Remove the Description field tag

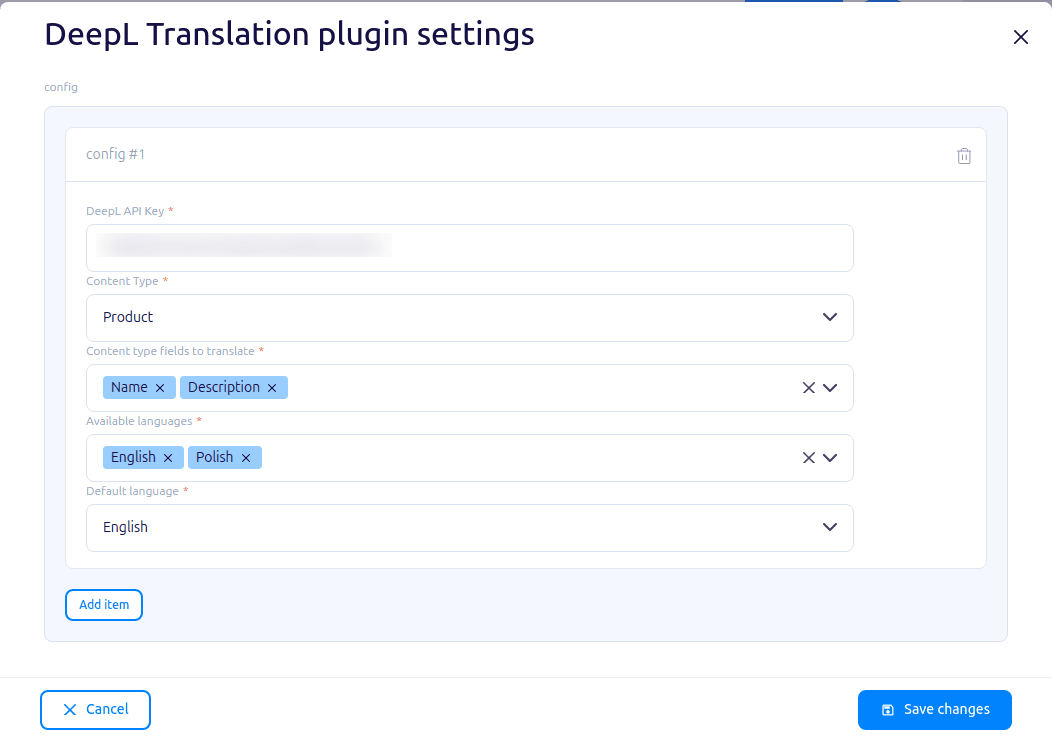pyautogui.click(x=272, y=388)
